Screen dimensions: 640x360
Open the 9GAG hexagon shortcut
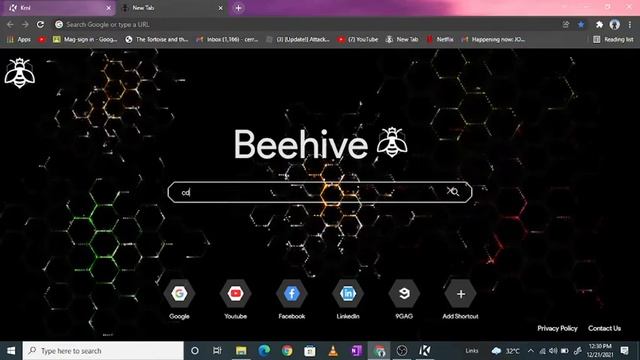(x=404, y=293)
